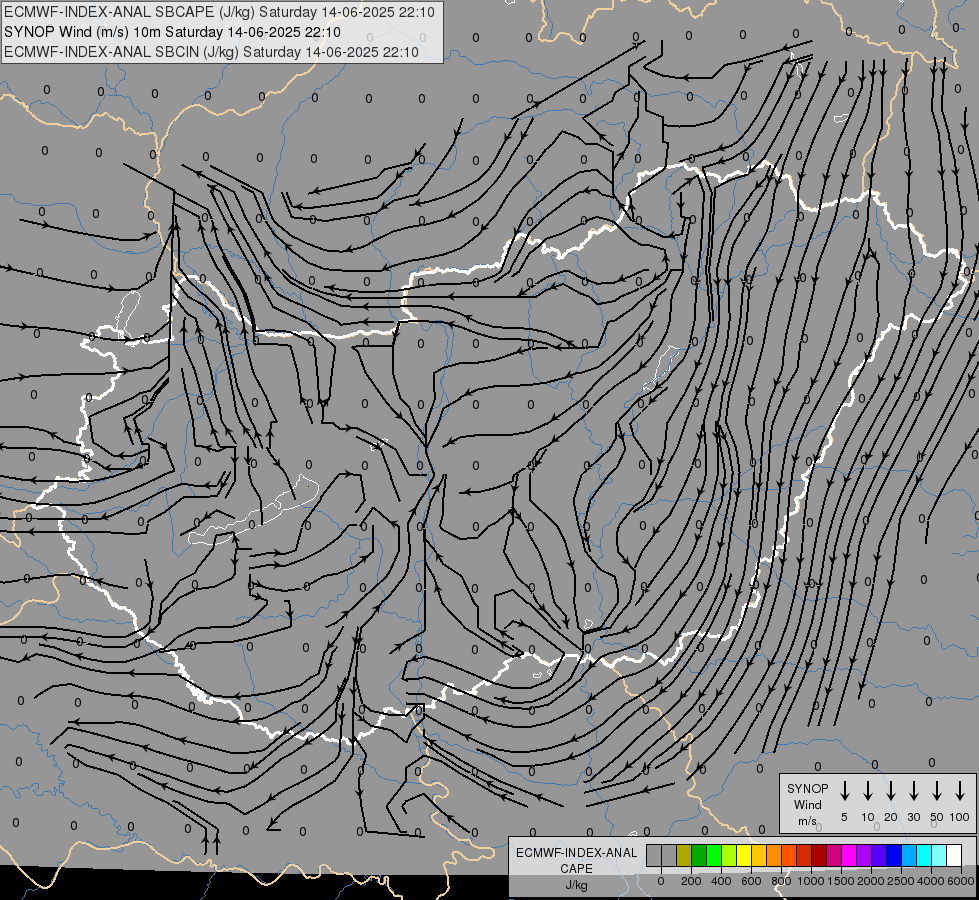Image resolution: width=979 pixels, height=900 pixels.
Task: Pick the first gray swatch in CAPE scale
Action: [x=654, y=855]
